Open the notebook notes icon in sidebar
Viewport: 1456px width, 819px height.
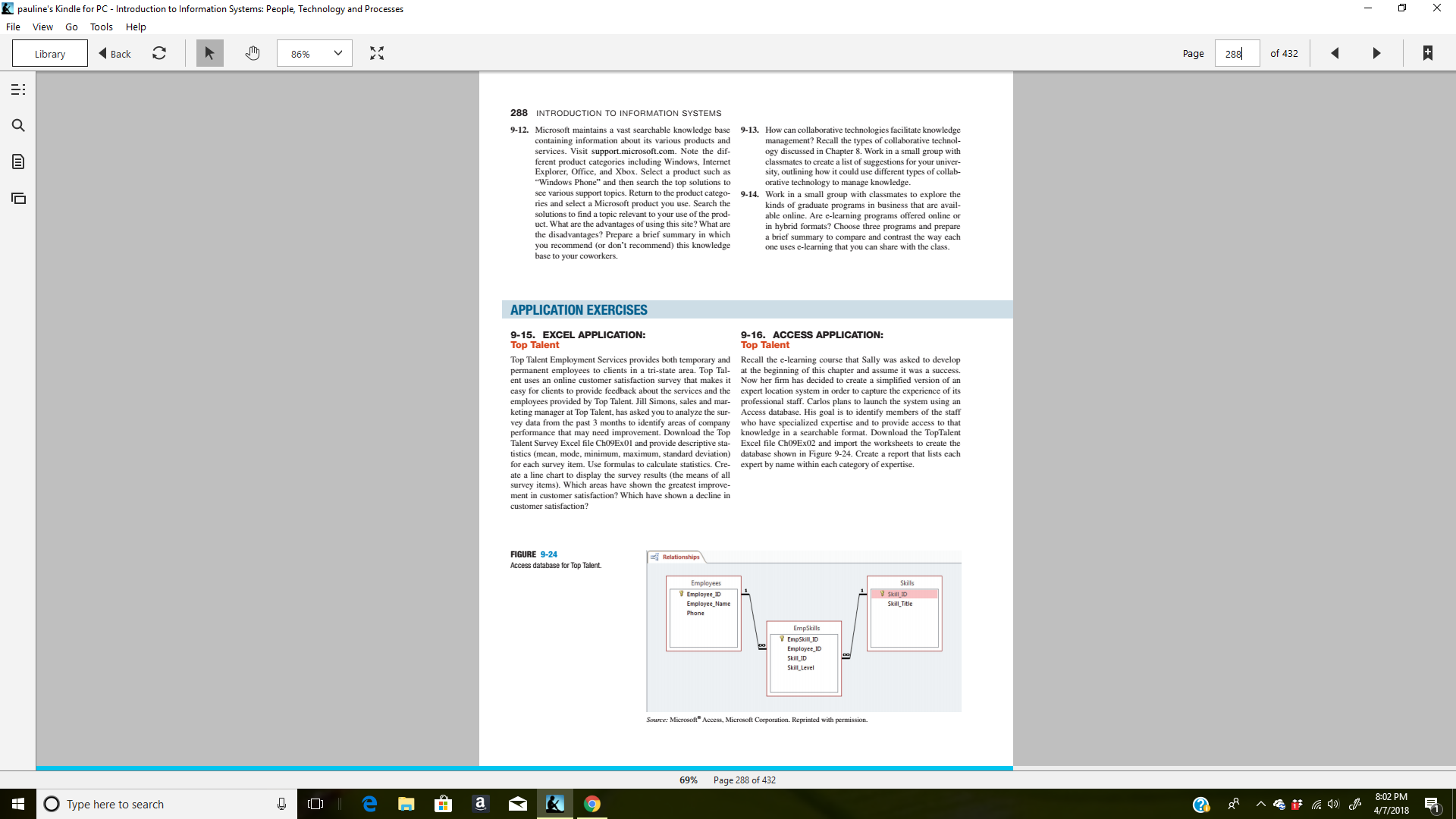pos(18,162)
